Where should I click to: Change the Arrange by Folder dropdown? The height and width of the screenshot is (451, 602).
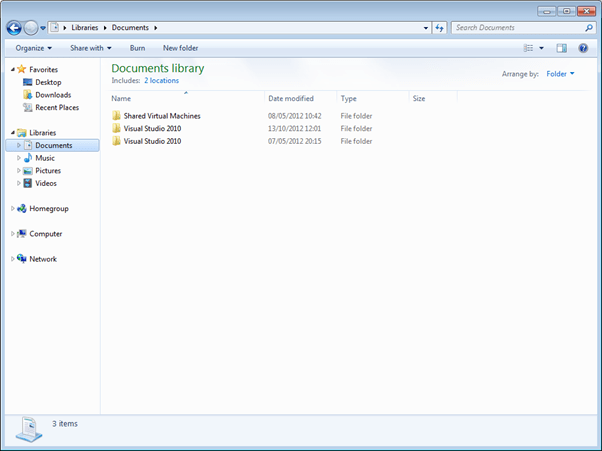click(x=560, y=74)
